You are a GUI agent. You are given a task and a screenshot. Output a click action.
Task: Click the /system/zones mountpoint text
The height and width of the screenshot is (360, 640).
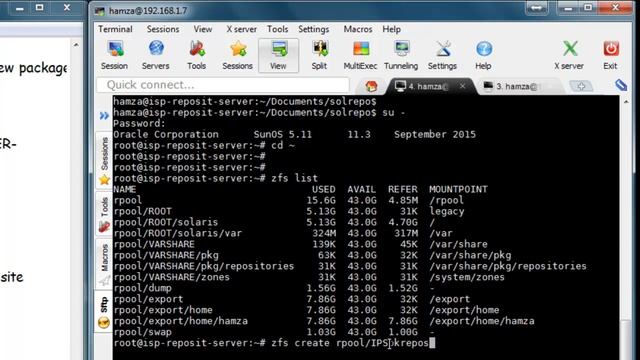tap(467, 277)
